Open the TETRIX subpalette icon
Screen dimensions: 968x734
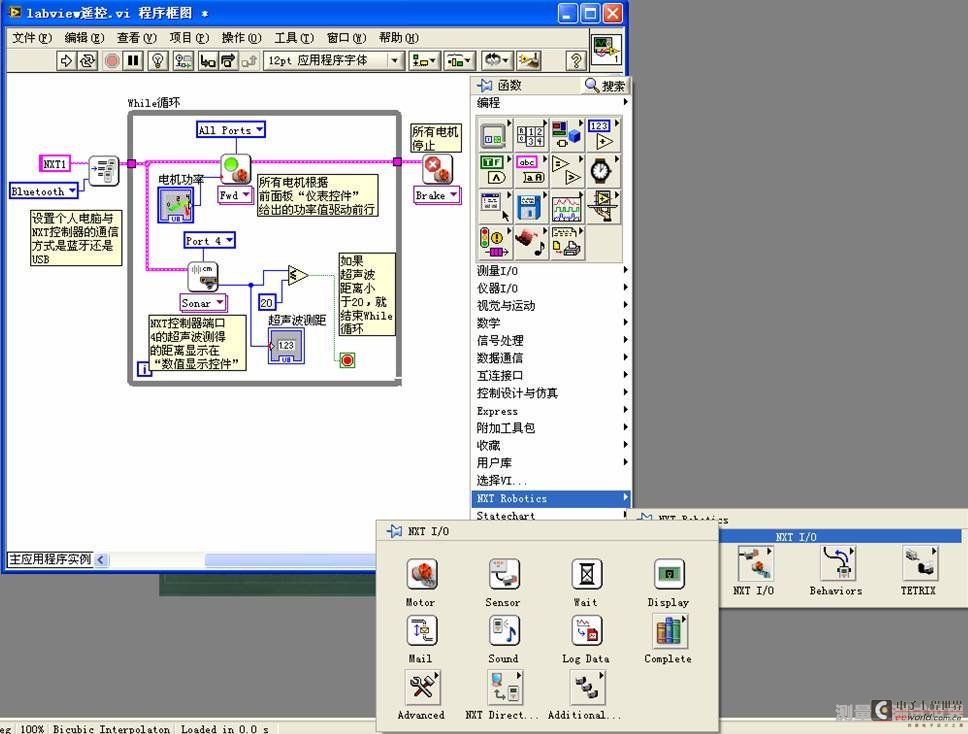(920, 563)
